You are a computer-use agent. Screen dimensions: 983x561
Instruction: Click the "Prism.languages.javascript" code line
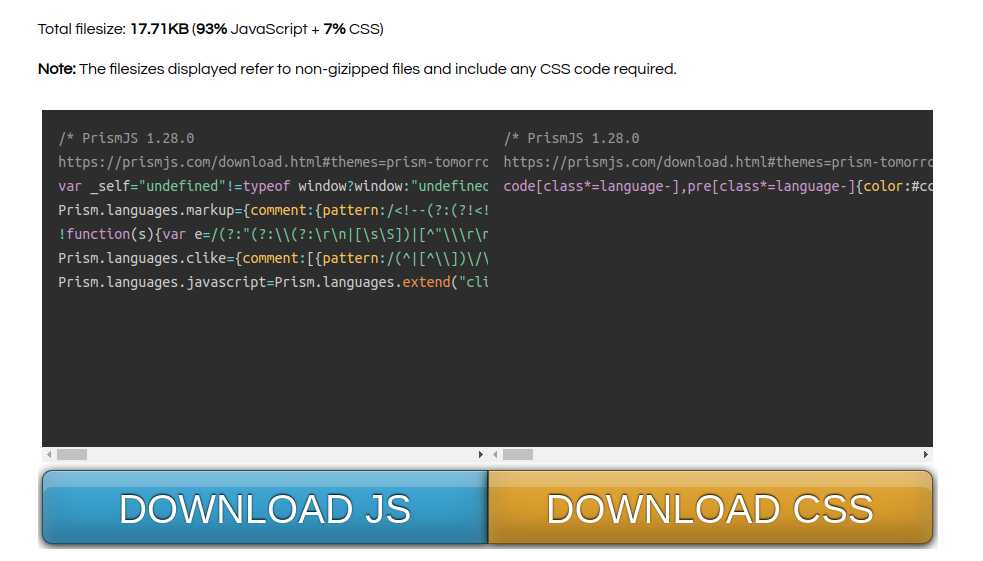click(273, 282)
